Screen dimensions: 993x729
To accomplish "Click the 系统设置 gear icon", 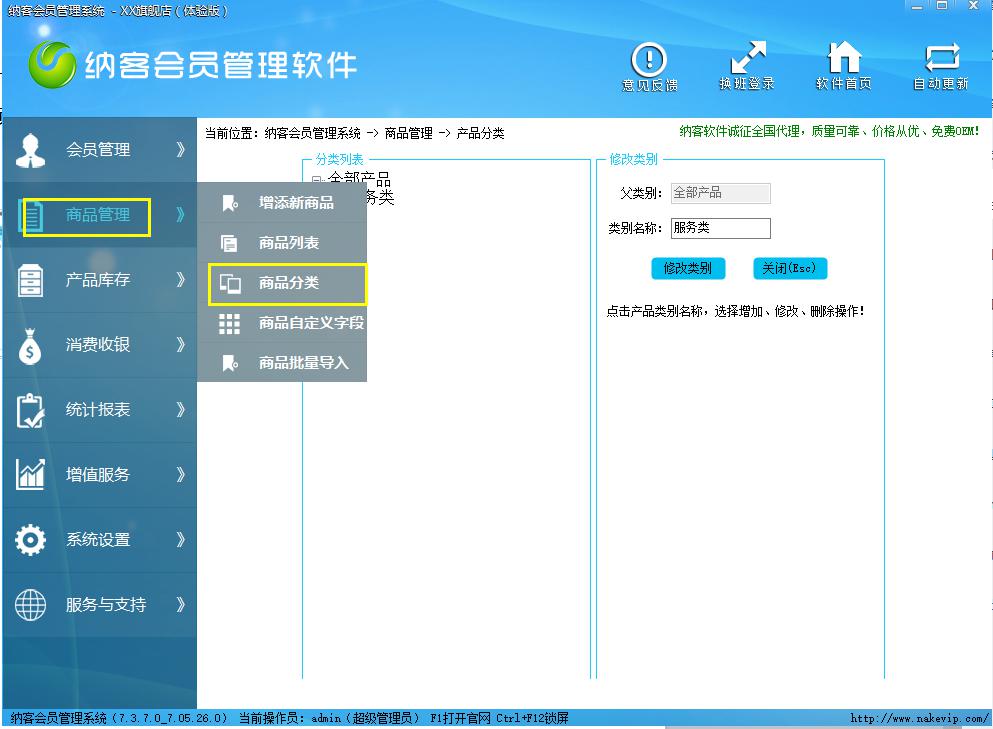I will [31, 540].
